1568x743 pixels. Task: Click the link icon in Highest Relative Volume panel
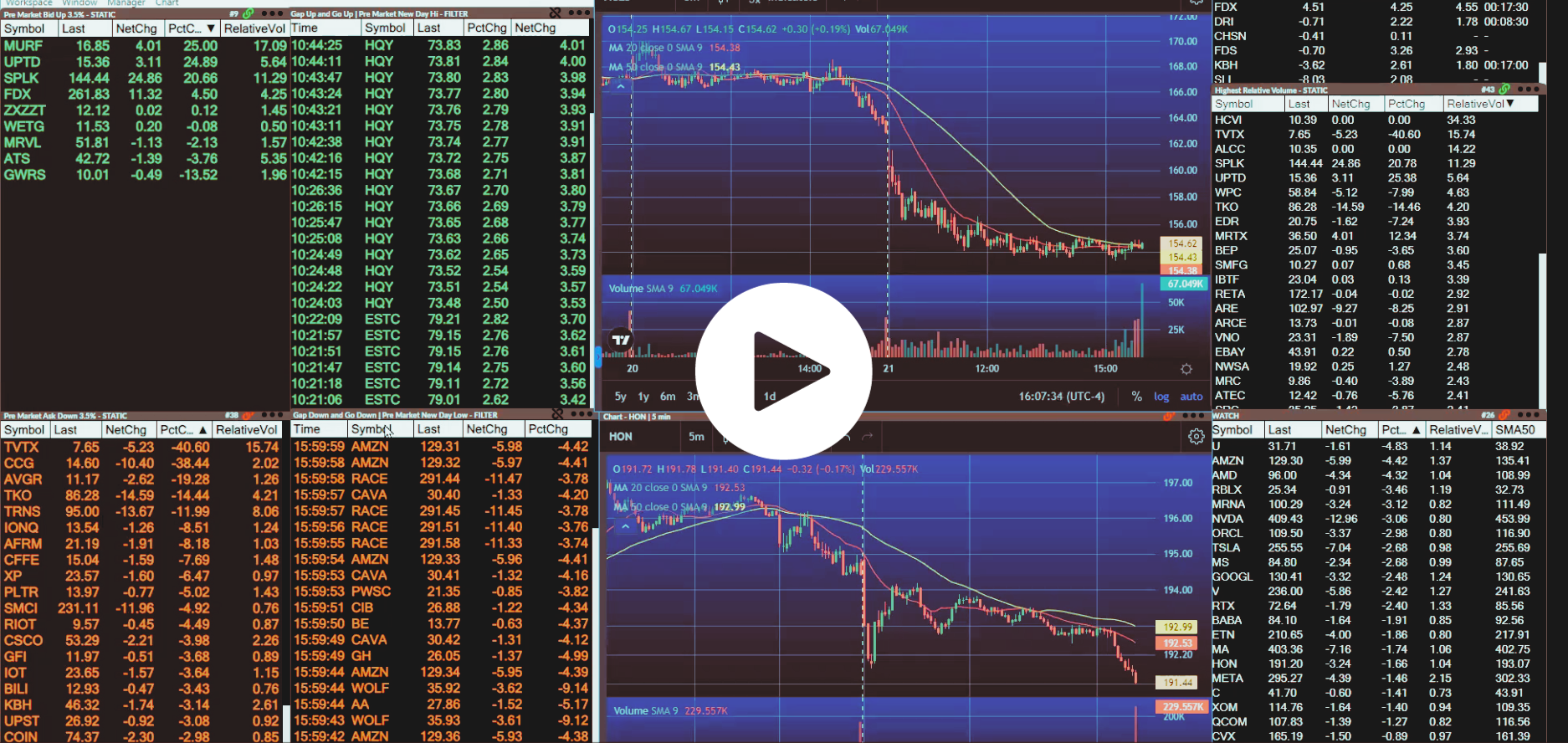pos(1504,90)
